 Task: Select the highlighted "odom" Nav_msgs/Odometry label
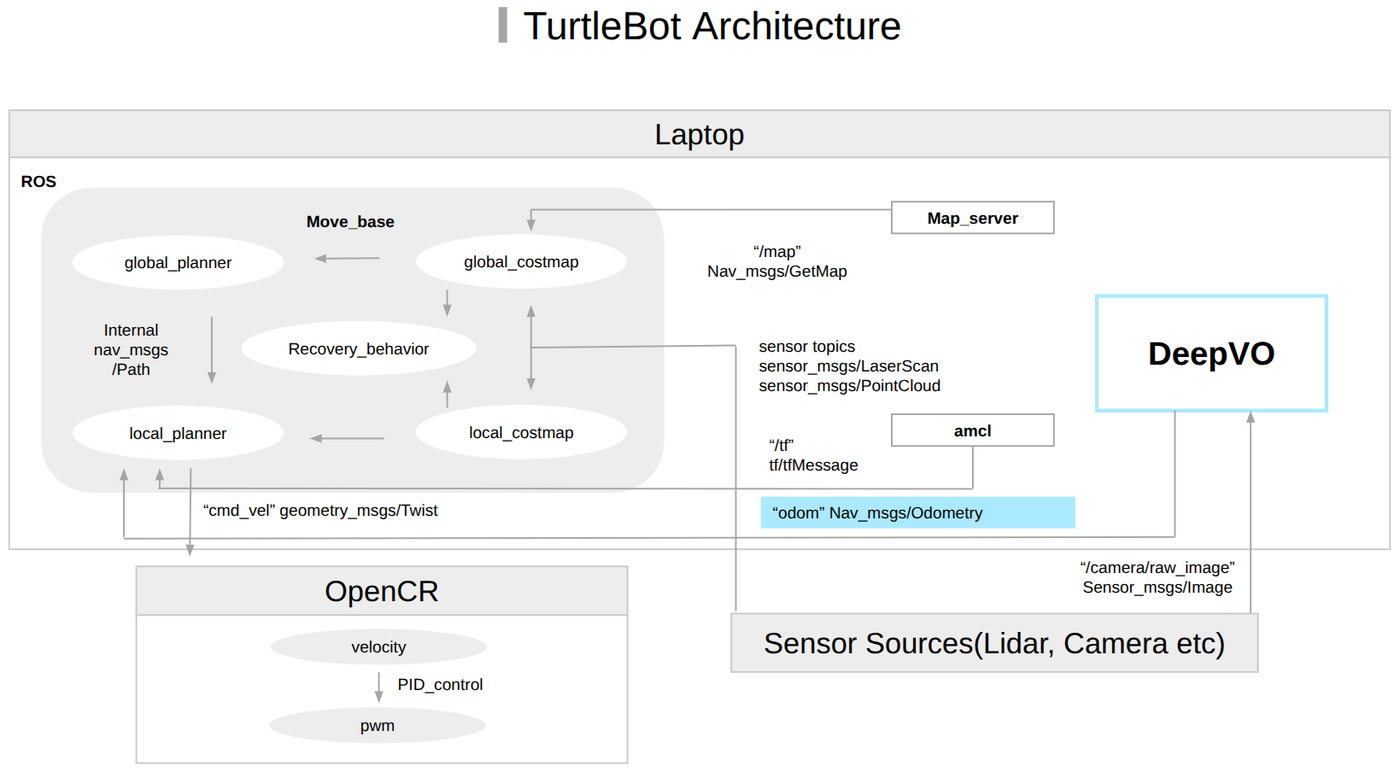[x=918, y=512]
